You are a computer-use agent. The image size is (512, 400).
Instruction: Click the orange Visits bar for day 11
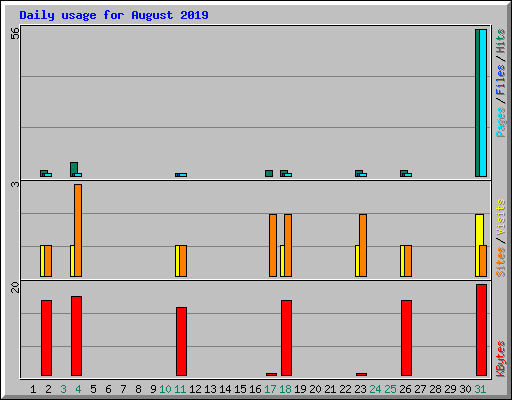183,261
